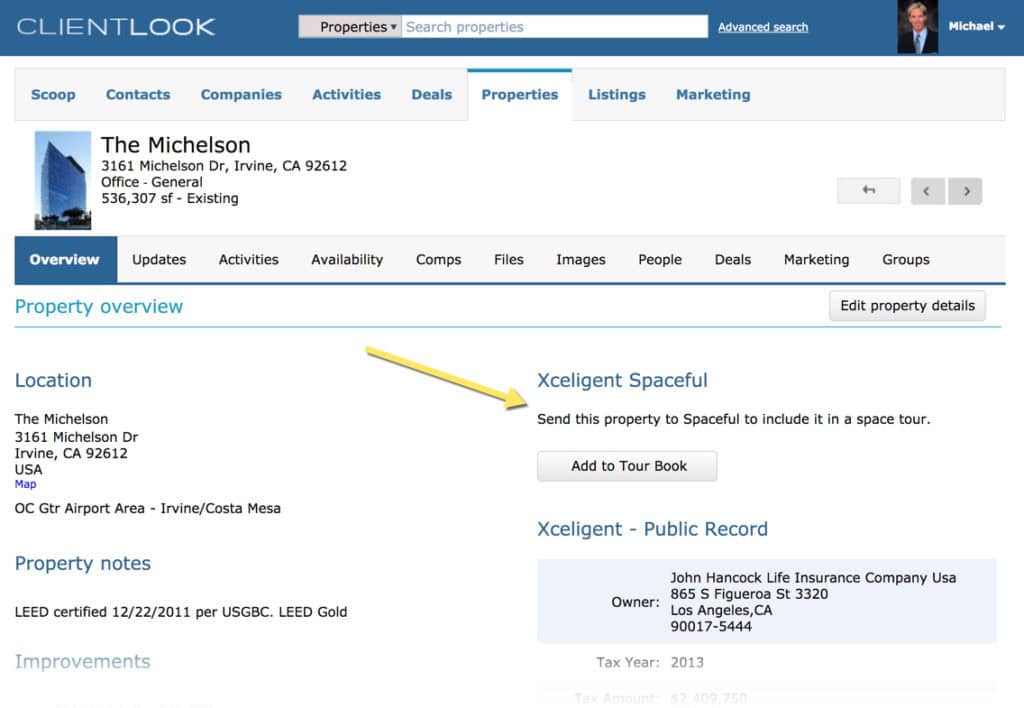Image resolution: width=1024 pixels, height=708 pixels.
Task: Click the title "The Michelson" heading
Action: [176, 144]
